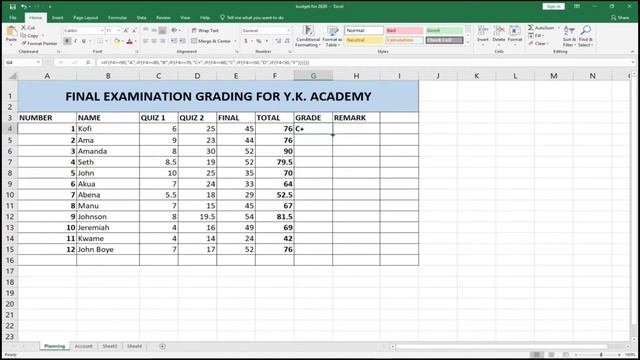Apply the Bad cell style
This screenshot has height=360, width=640.
(x=404, y=31)
